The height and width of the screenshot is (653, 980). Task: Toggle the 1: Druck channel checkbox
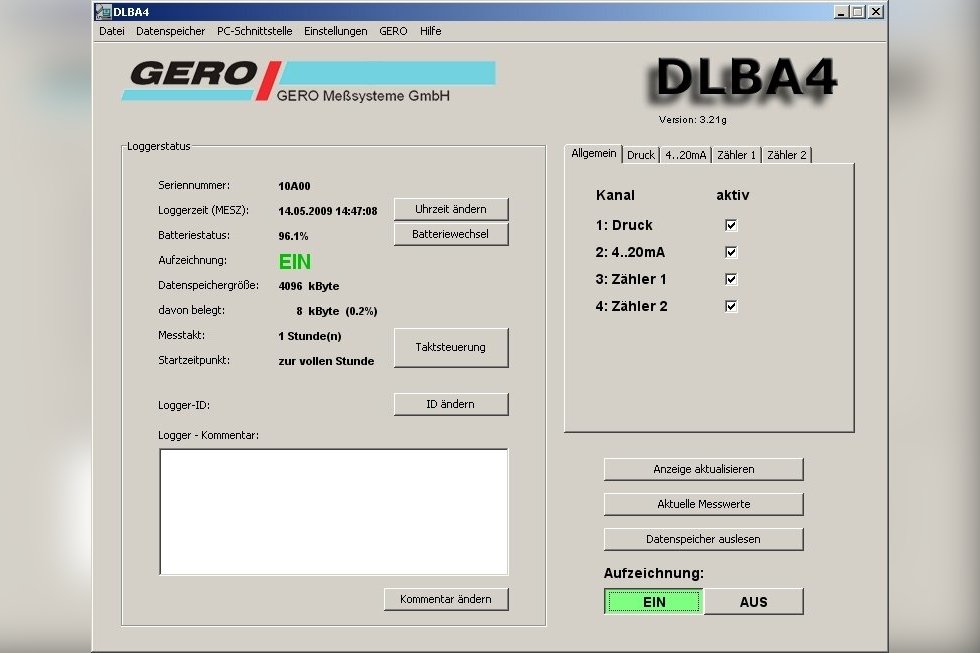pyautogui.click(x=731, y=225)
